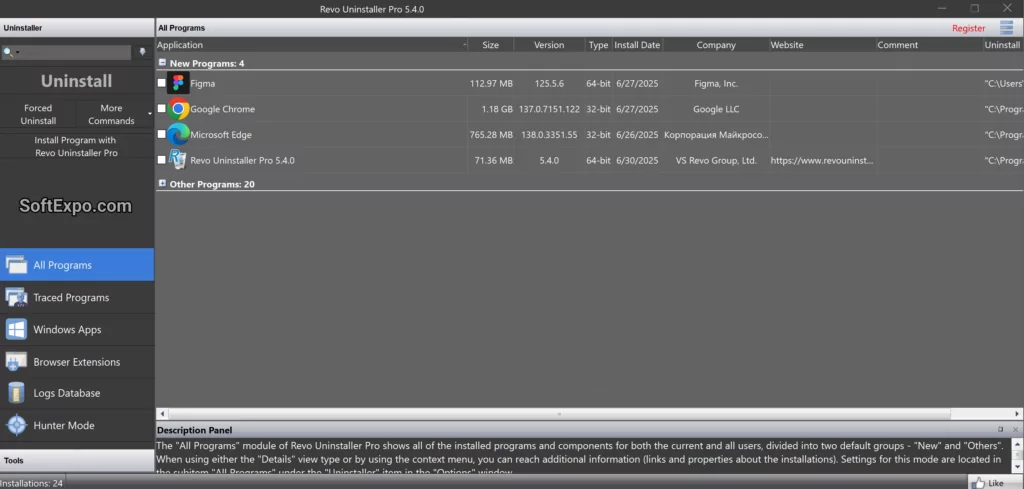Open the Logs Database section

pyautogui.click(x=77, y=393)
